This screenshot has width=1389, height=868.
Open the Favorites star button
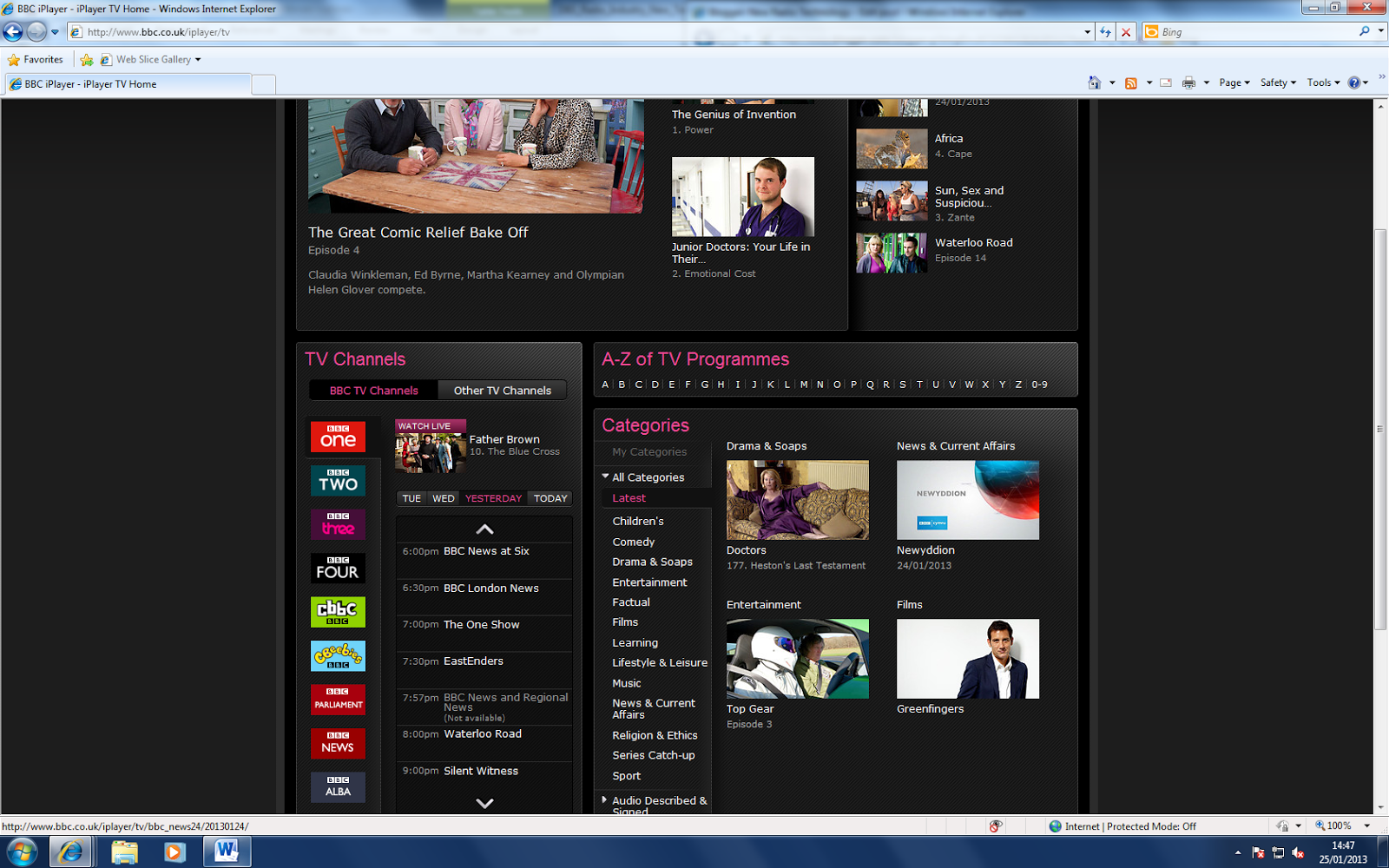coord(36,60)
